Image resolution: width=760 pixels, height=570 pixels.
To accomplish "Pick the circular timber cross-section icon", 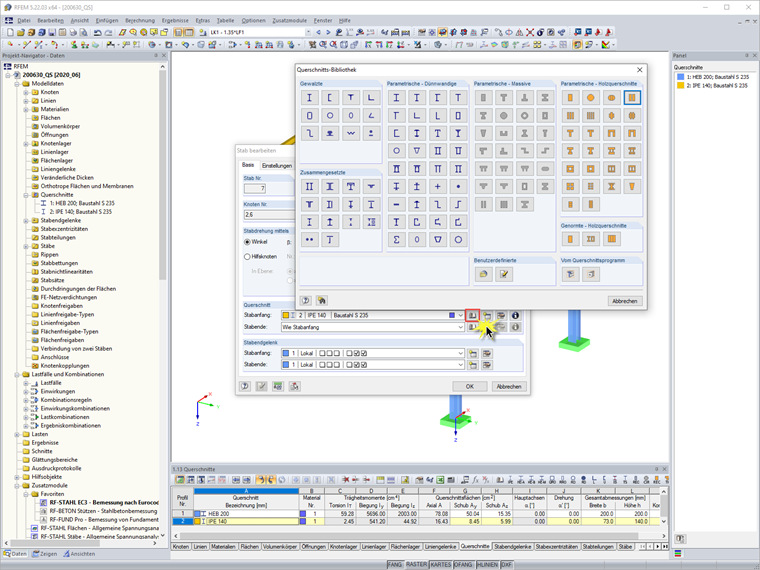I will point(590,97).
